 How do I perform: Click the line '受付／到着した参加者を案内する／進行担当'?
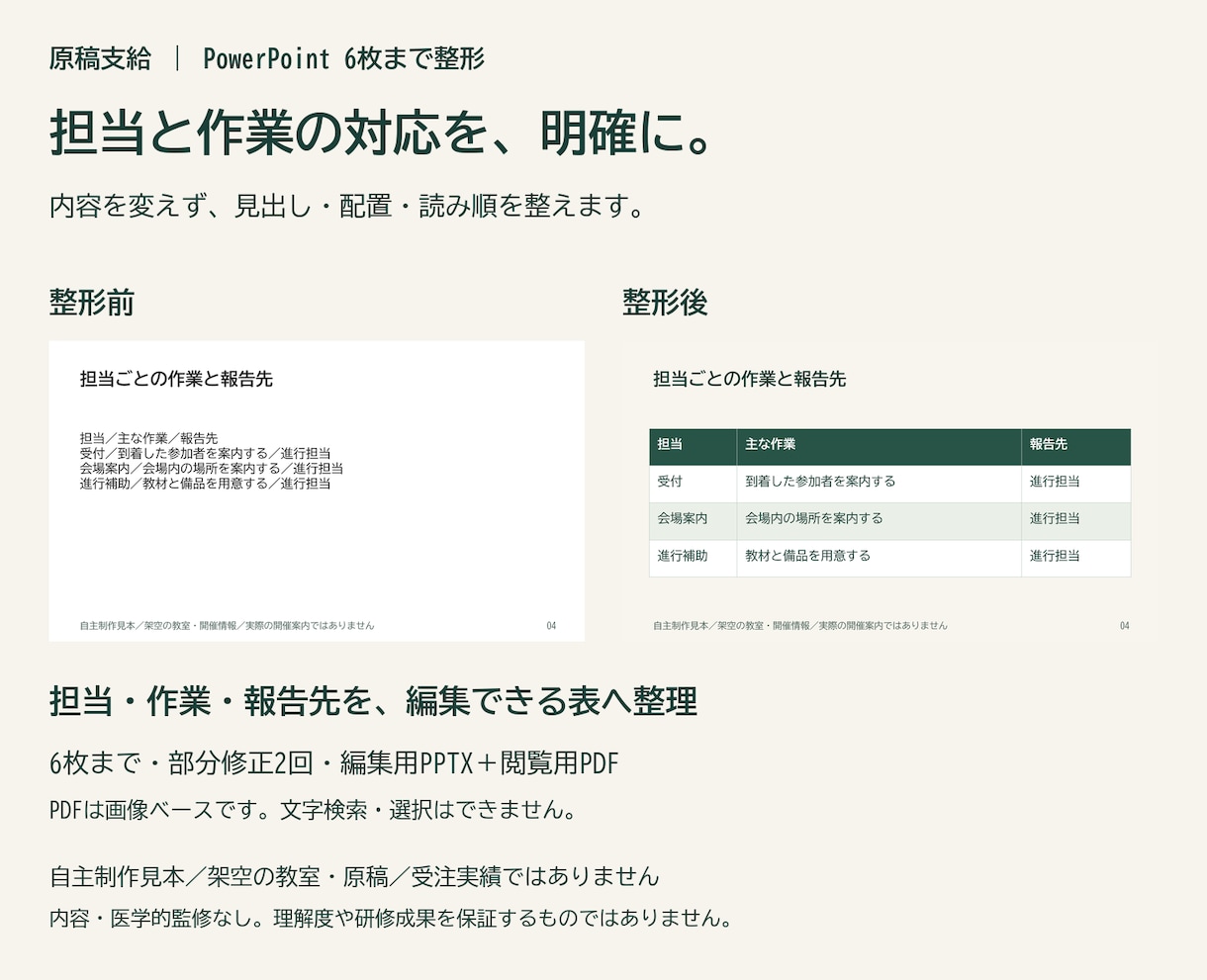[x=205, y=453]
